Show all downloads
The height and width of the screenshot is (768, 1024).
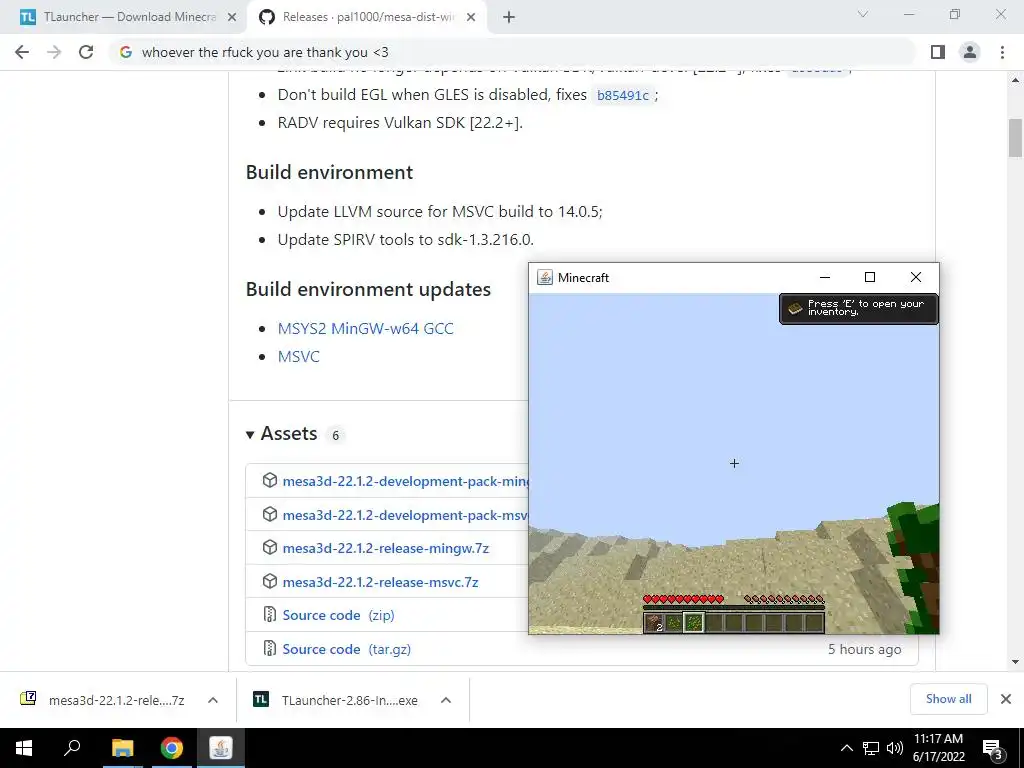948,699
